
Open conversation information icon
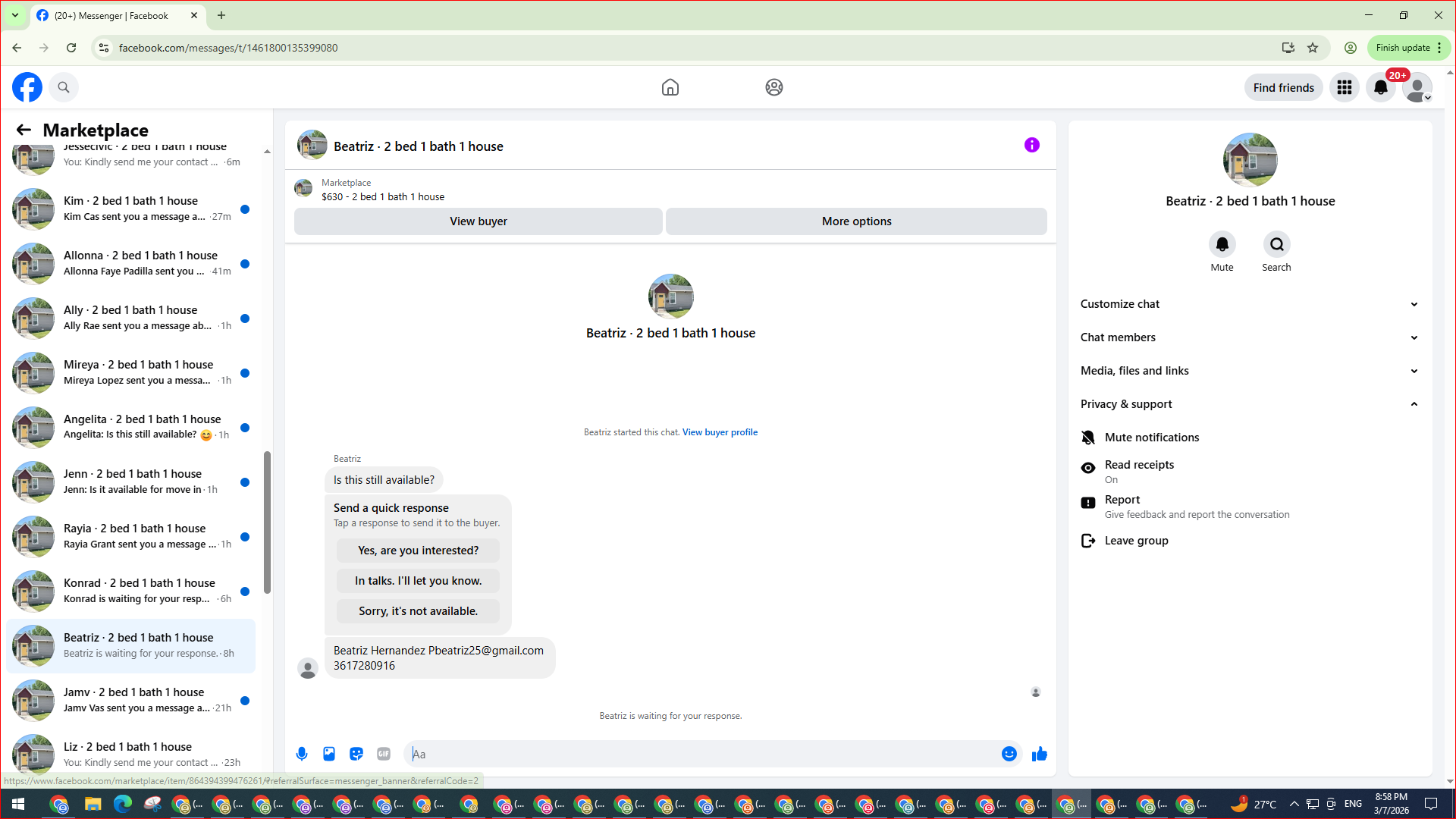[1032, 145]
